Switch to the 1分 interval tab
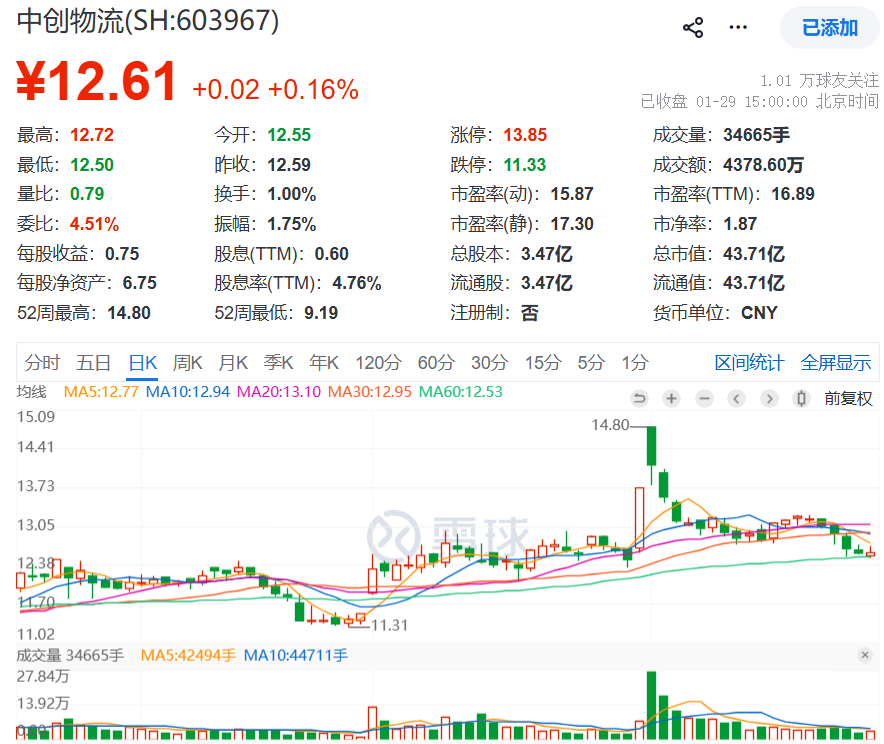The width and height of the screenshot is (884, 744). 635,362
